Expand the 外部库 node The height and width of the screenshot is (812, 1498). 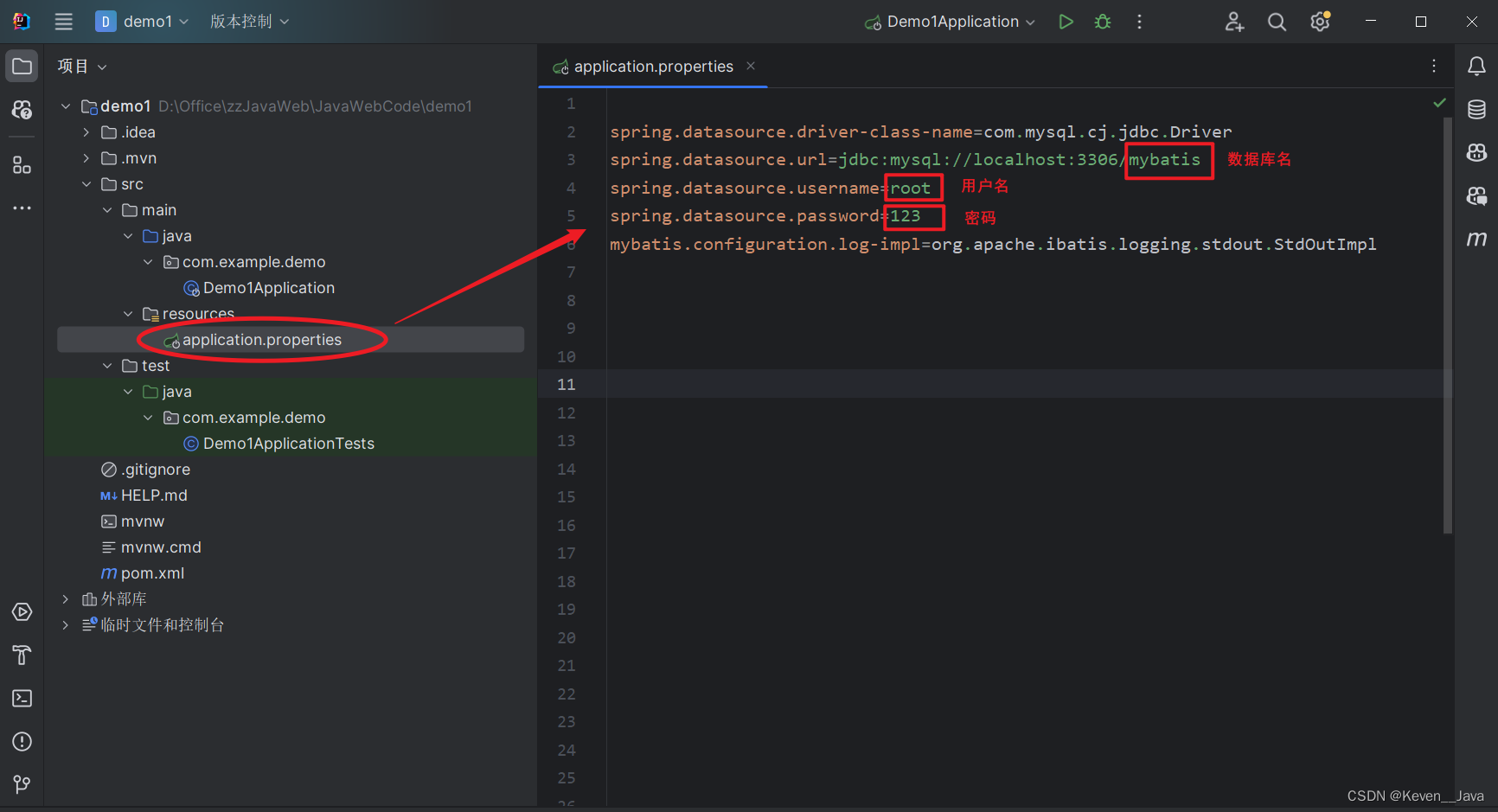click(x=66, y=599)
